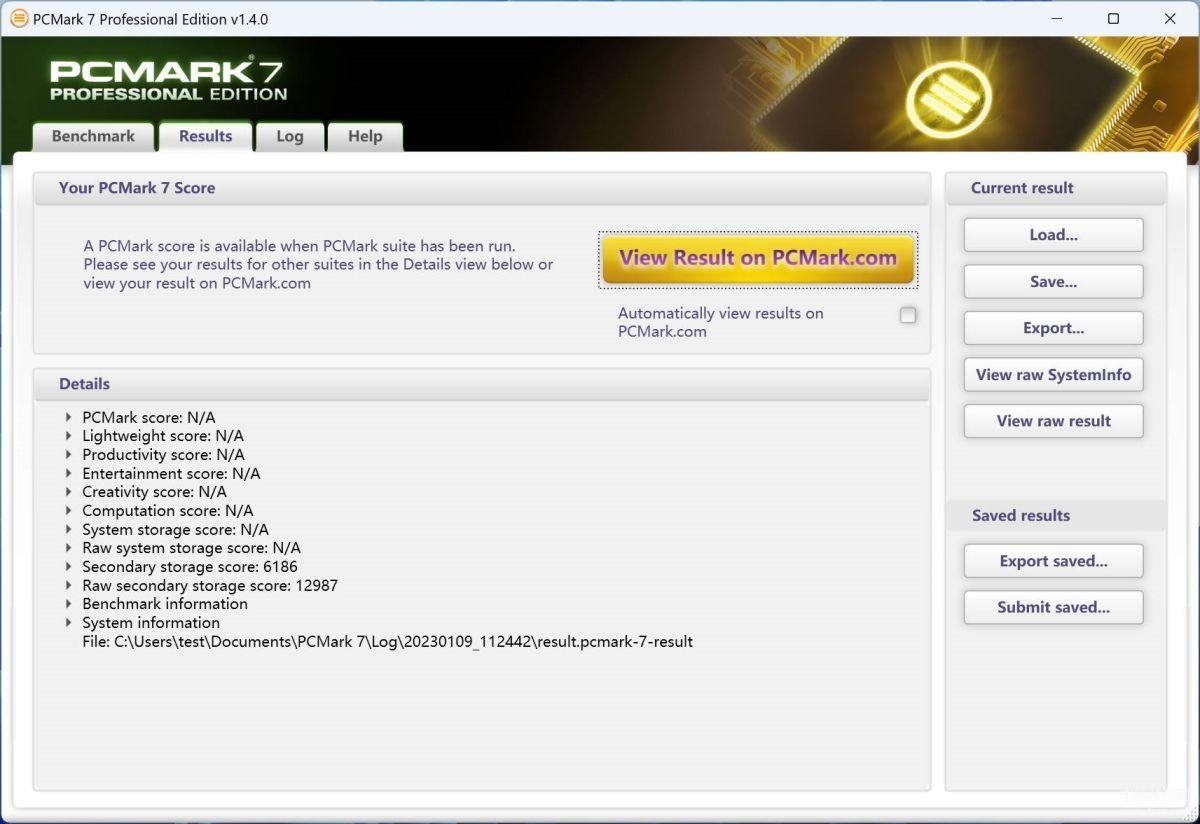Expand the System storage score row arrow
This screenshot has width=1200, height=824.
(68, 529)
